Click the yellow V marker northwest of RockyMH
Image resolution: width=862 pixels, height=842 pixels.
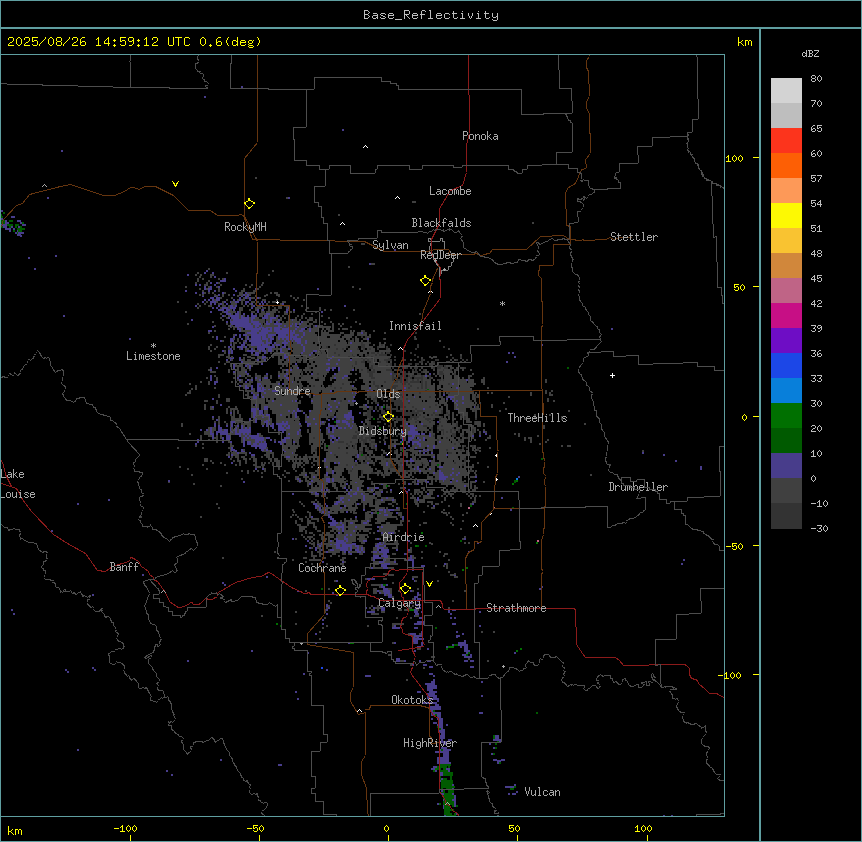175,184
